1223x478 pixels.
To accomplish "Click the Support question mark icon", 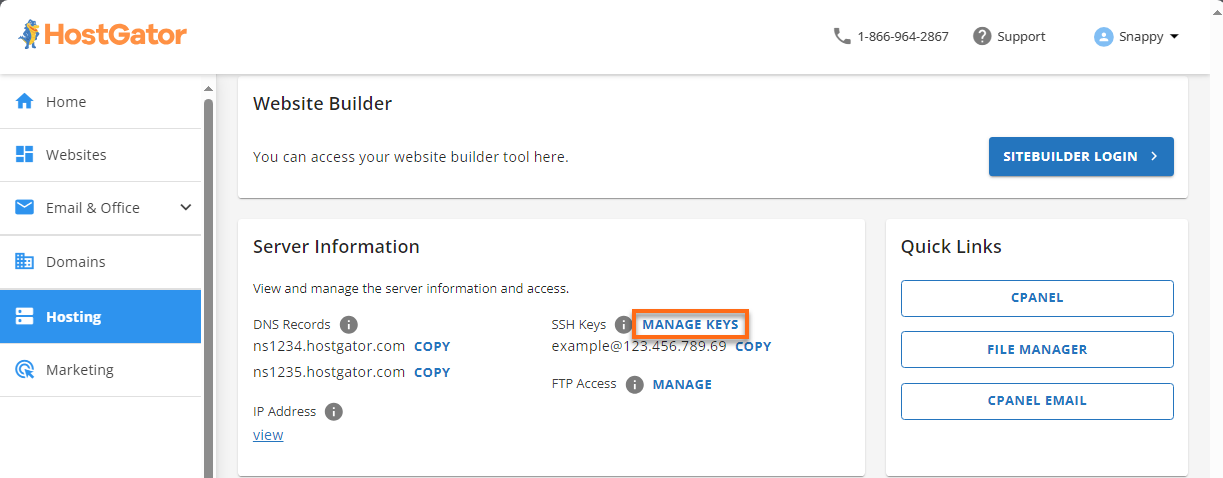I will [982, 36].
